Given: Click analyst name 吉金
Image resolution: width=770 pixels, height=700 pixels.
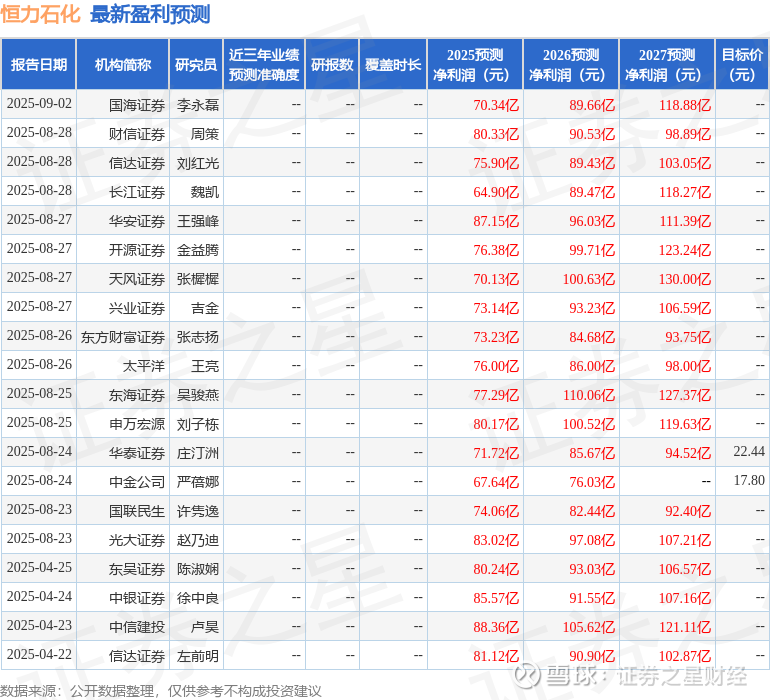Looking at the screenshot, I should 205,308.
